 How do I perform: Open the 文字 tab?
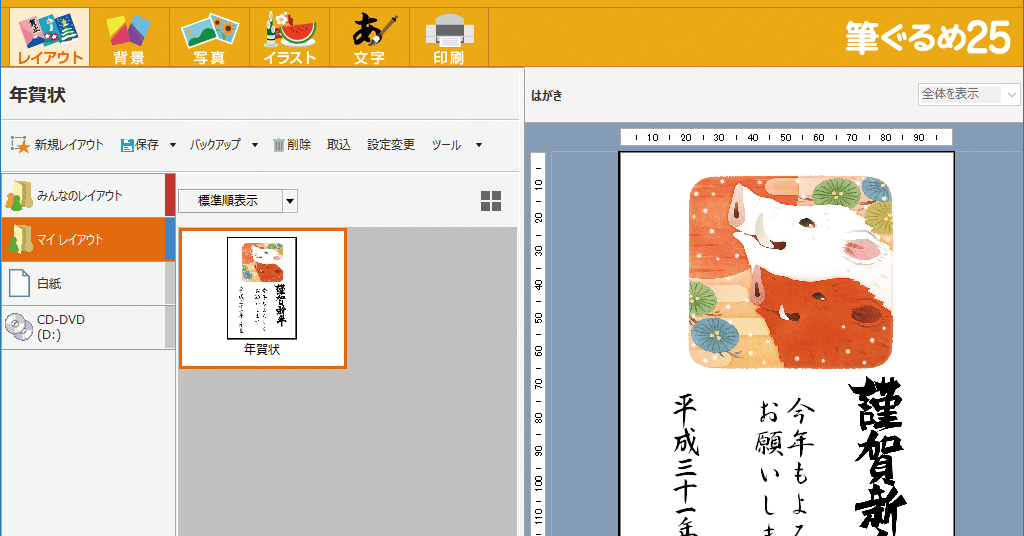[370, 38]
